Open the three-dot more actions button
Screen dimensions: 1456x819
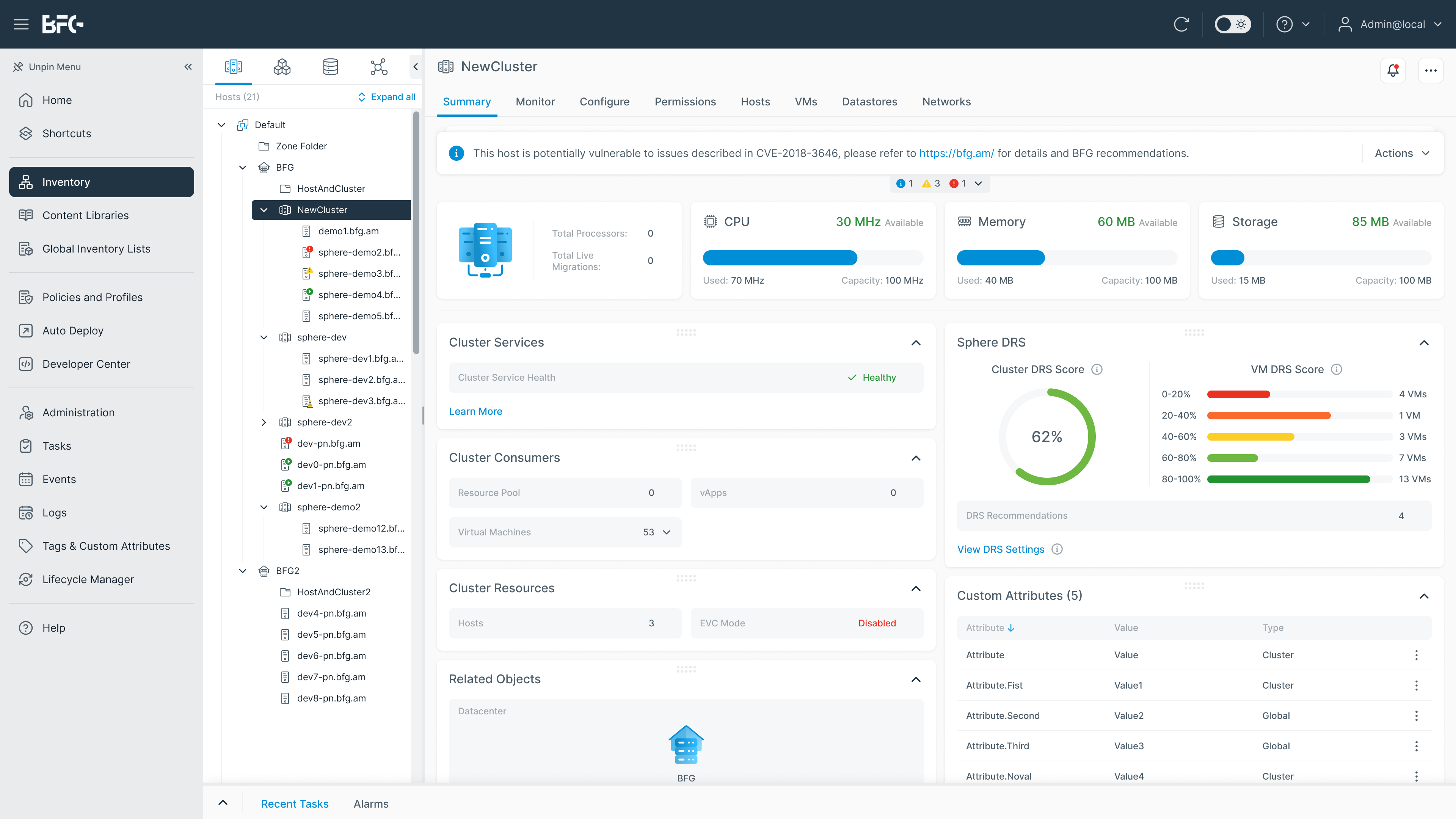click(x=1431, y=71)
